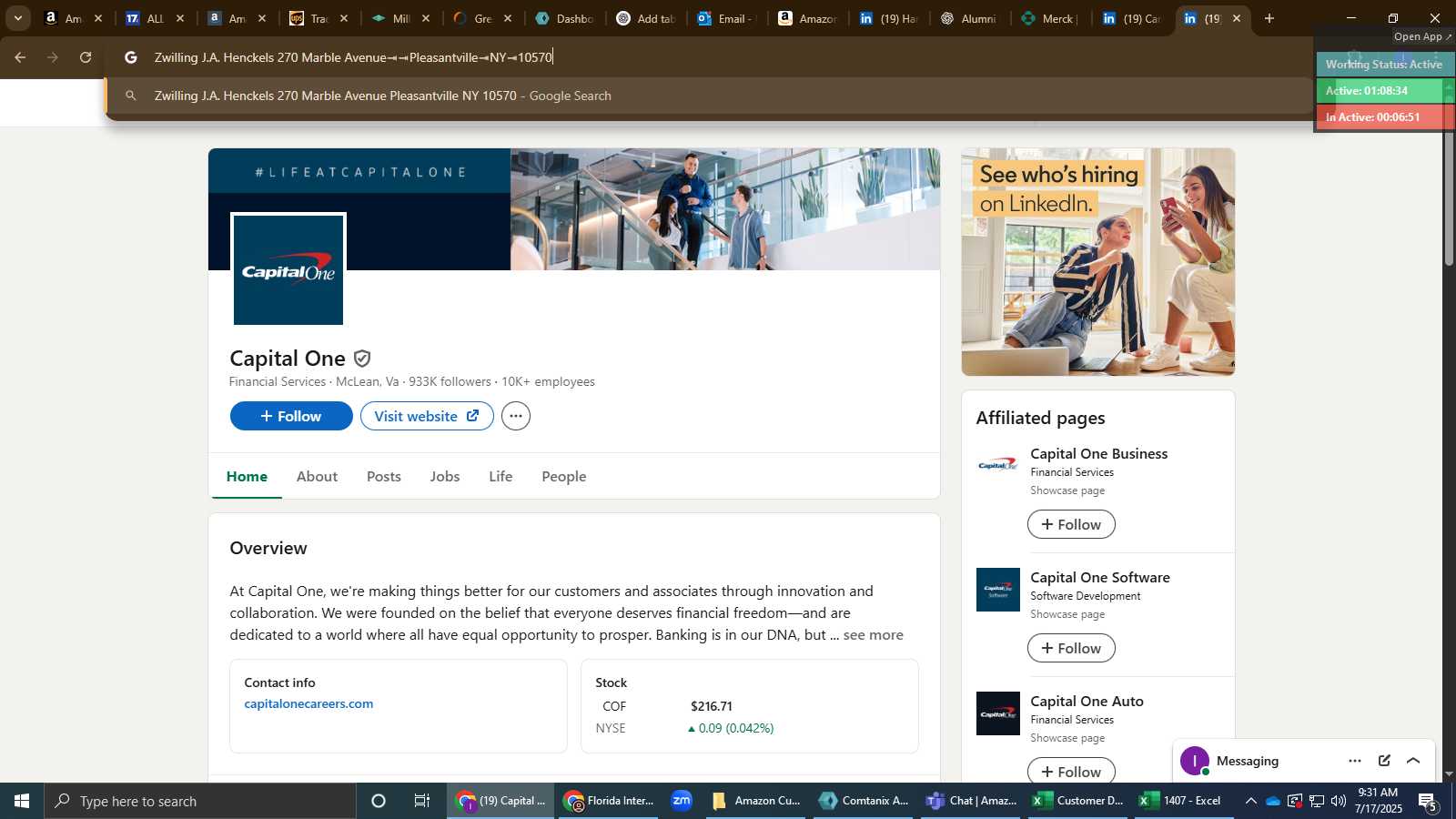Switch to the Life tab
Image resolution: width=1456 pixels, height=819 pixels.
coord(500,476)
